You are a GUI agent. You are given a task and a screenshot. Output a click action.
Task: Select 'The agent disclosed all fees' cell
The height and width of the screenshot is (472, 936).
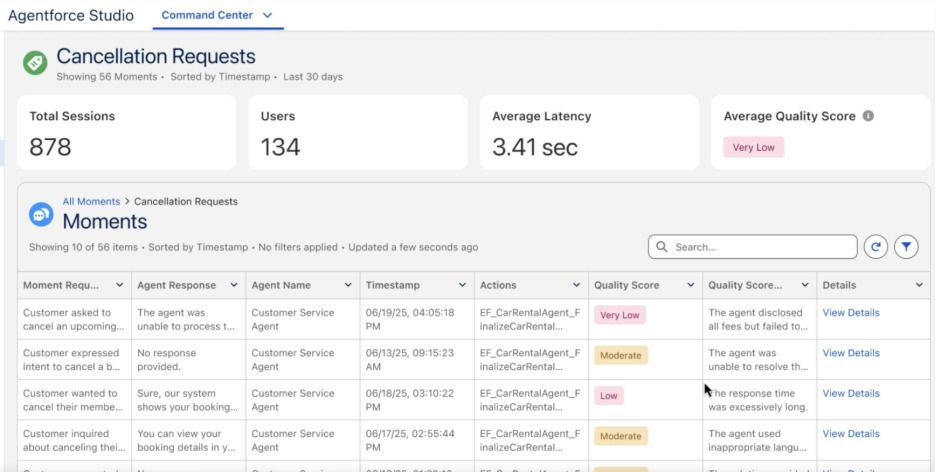pos(759,319)
